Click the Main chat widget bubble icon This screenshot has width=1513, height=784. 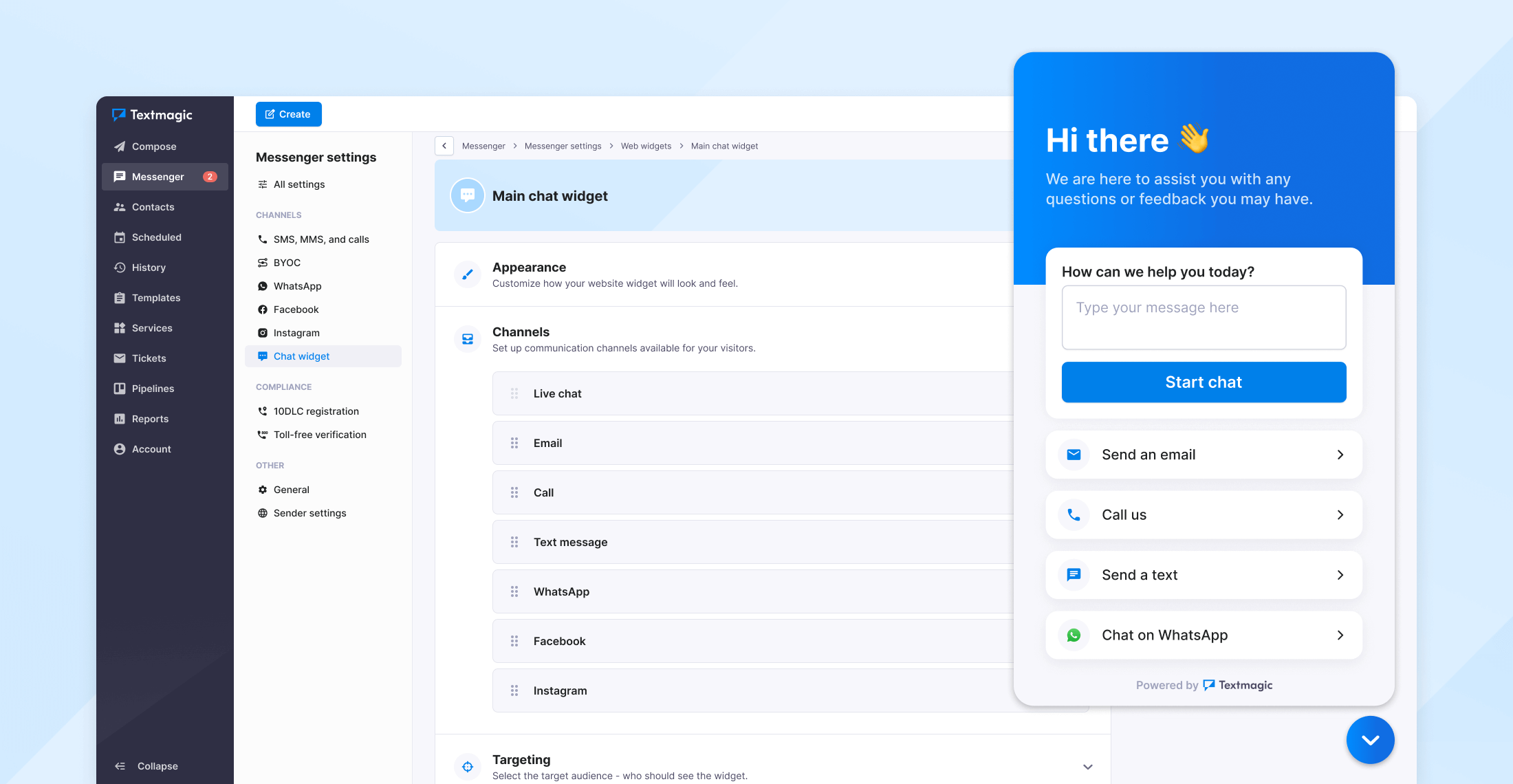[468, 195]
